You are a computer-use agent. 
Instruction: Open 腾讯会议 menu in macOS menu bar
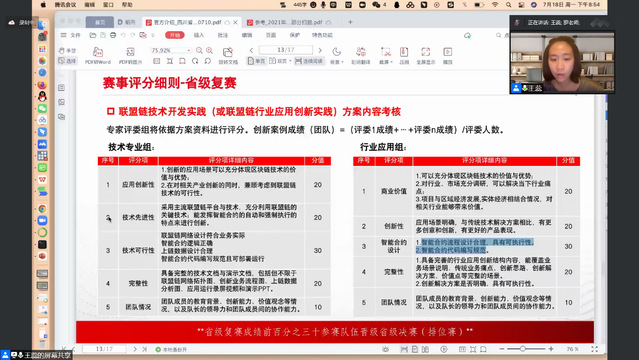point(65,4)
